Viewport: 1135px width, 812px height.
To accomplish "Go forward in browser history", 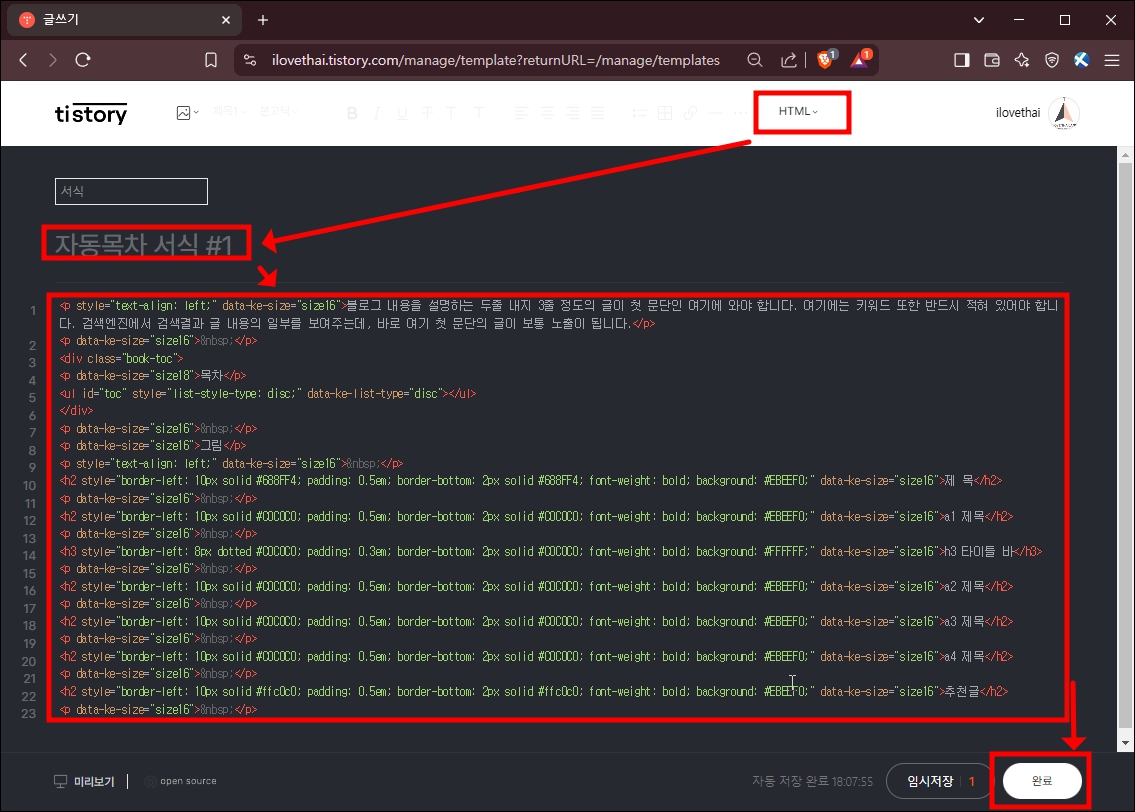I will click(52, 60).
